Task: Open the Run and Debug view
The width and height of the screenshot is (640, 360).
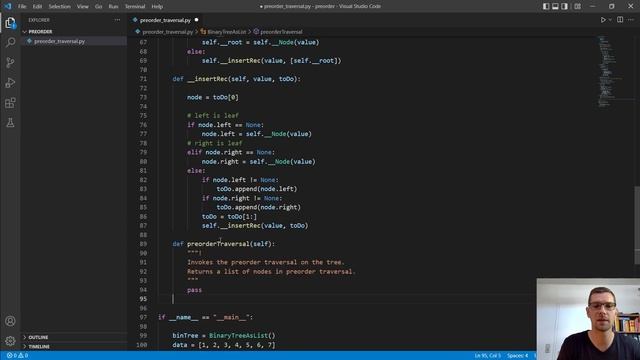Action: coord(10,82)
